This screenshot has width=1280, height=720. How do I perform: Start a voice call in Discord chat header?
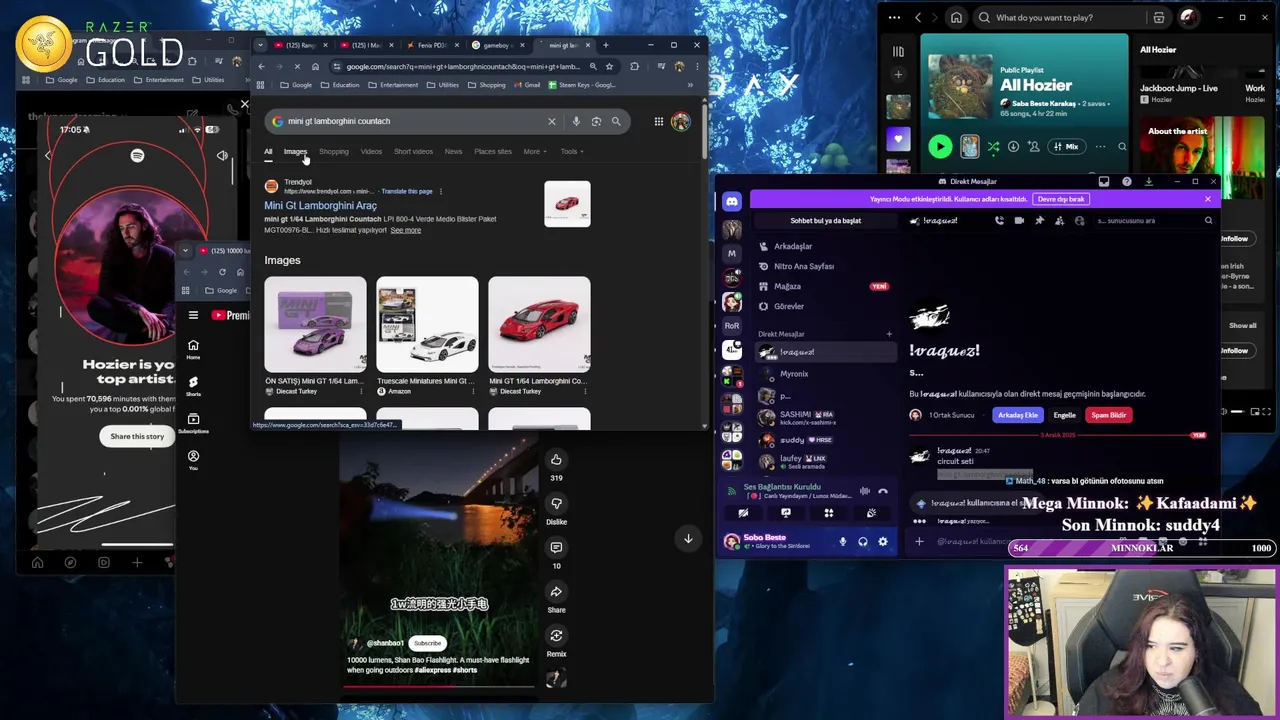pos(999,221)
